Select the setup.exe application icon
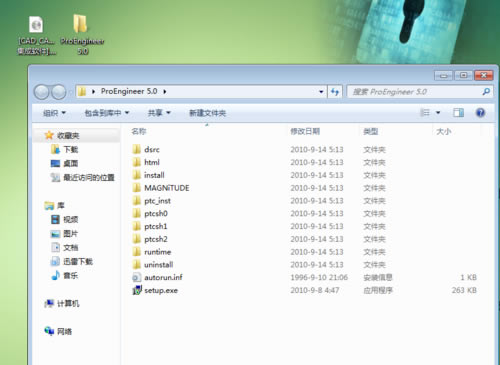Image resolution: width=500 pixels, height=365 pixels. (137, 290)
